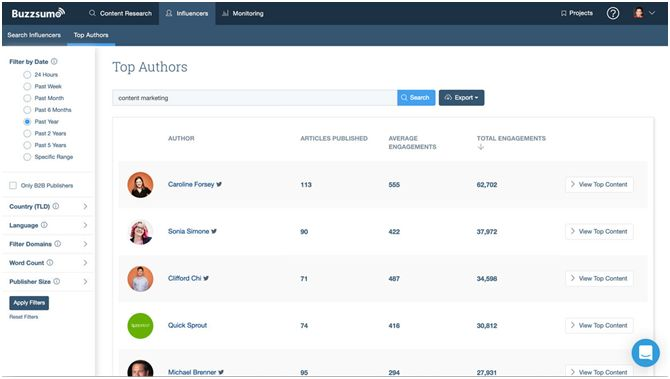Expand the Publisher Size filter
670x379 pixels.
(47, 282)
